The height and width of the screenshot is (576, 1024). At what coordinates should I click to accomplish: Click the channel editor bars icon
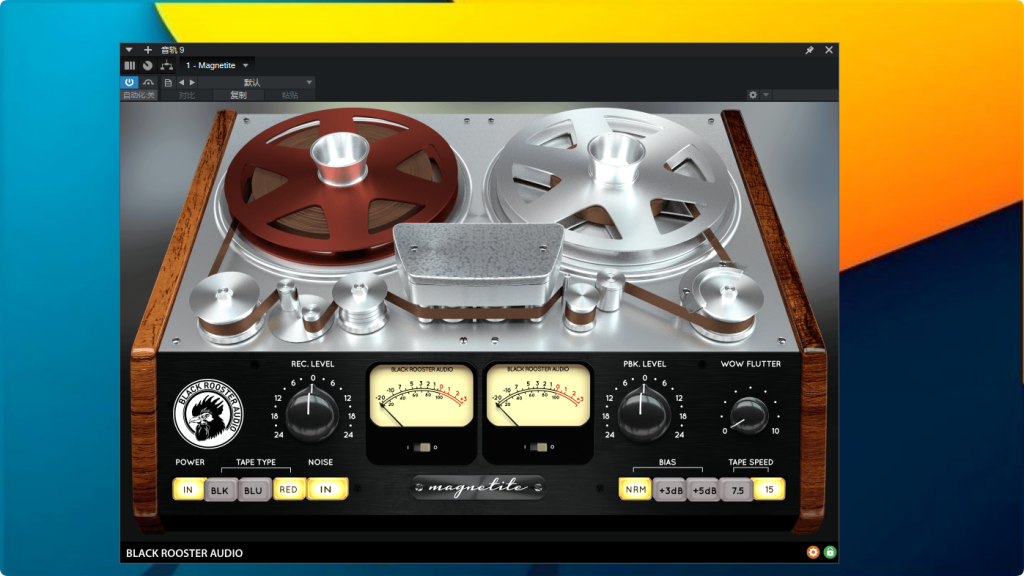click(x=129, y=65)
